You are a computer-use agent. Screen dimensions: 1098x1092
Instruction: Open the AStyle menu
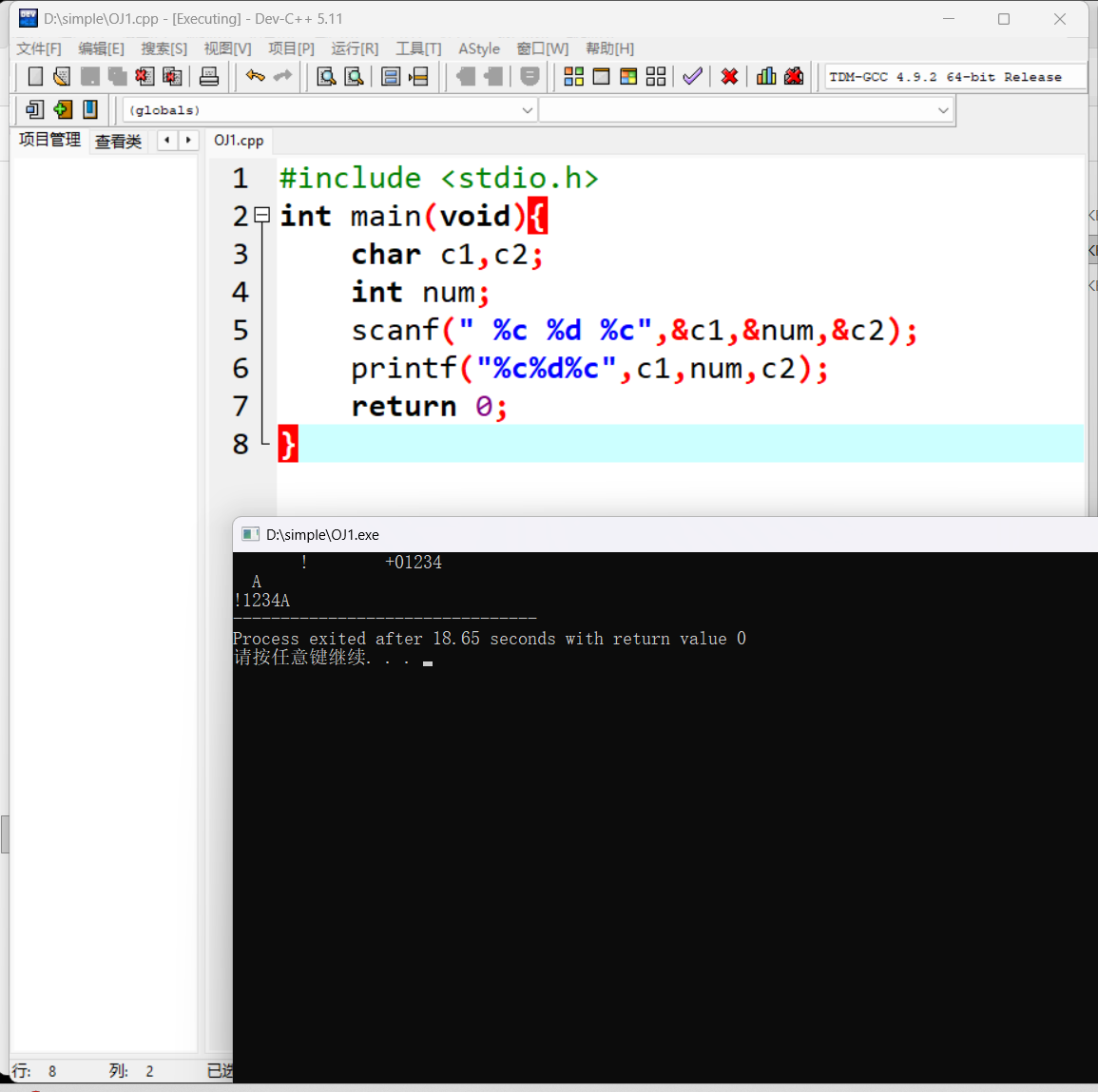(479, 48)
